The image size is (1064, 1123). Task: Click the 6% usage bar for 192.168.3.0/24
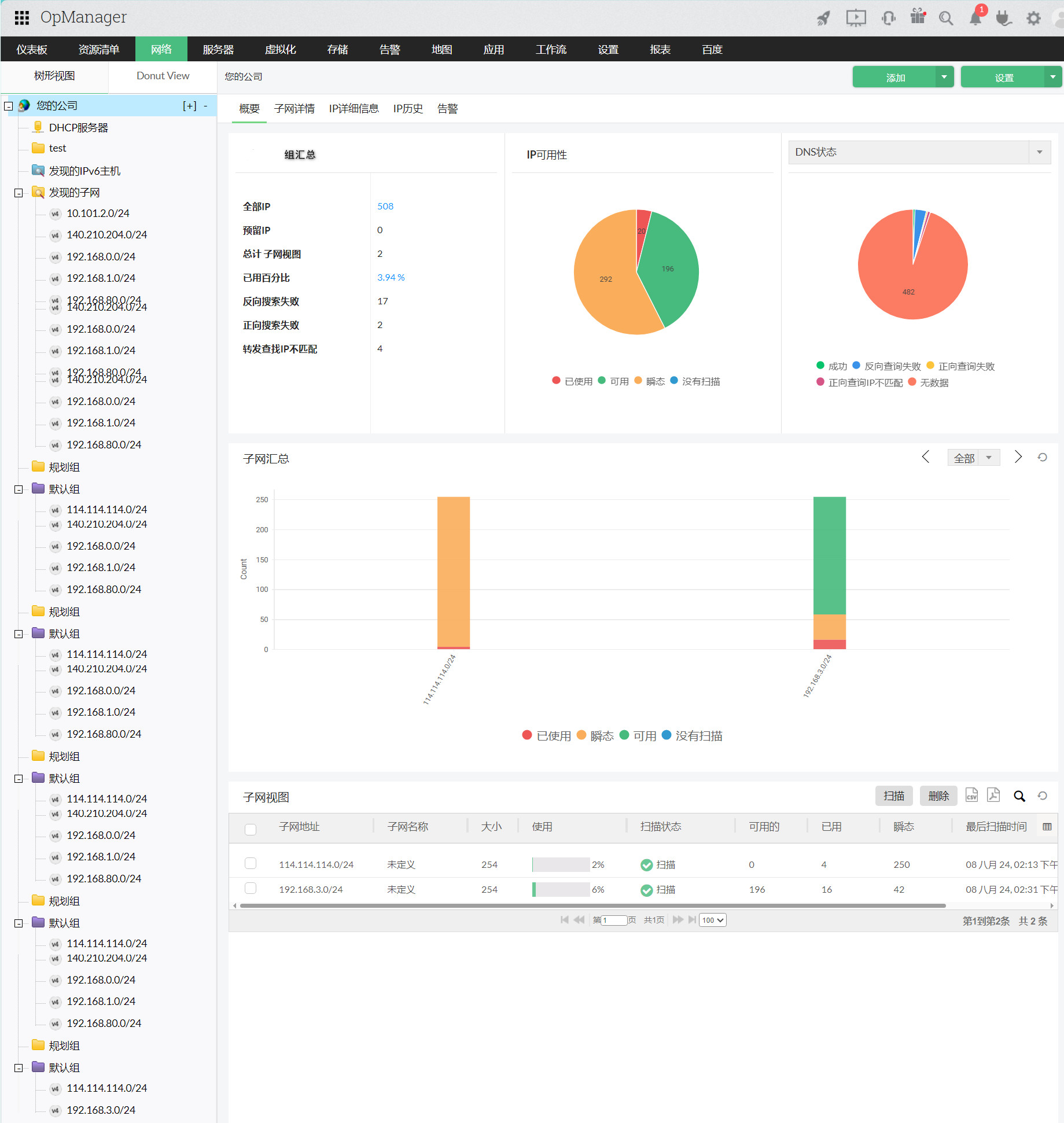pyautogui.click(x=561, y=889)
